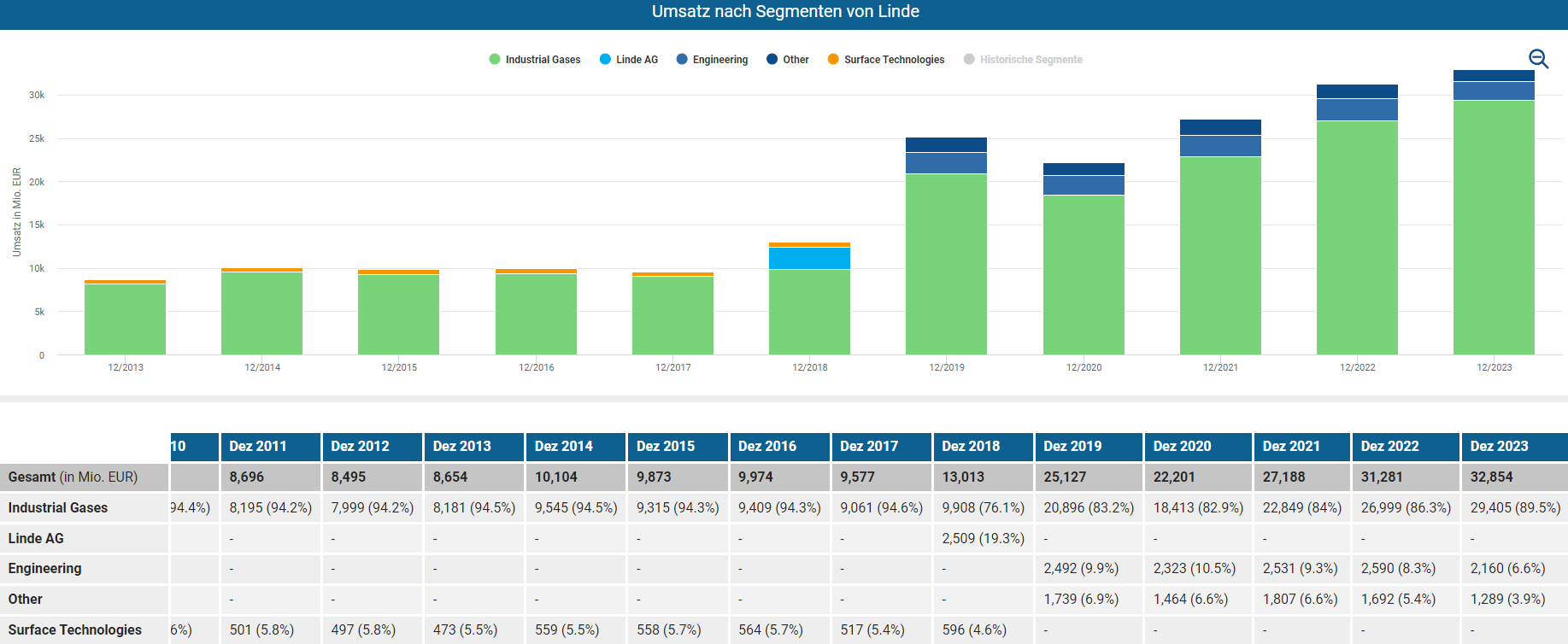Click the Dez 2015 column header

[678, 447]
